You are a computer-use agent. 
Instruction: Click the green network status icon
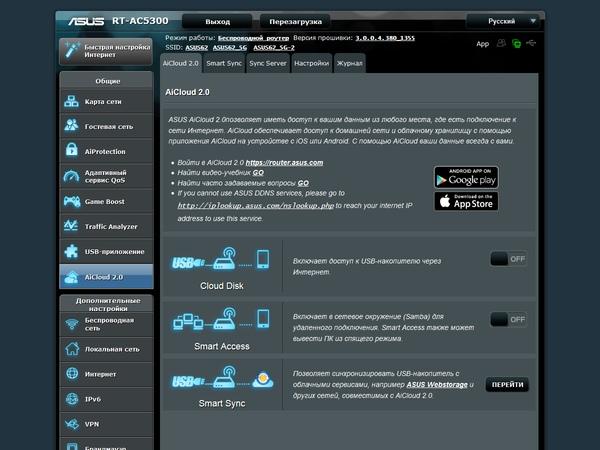pos(516,43)
